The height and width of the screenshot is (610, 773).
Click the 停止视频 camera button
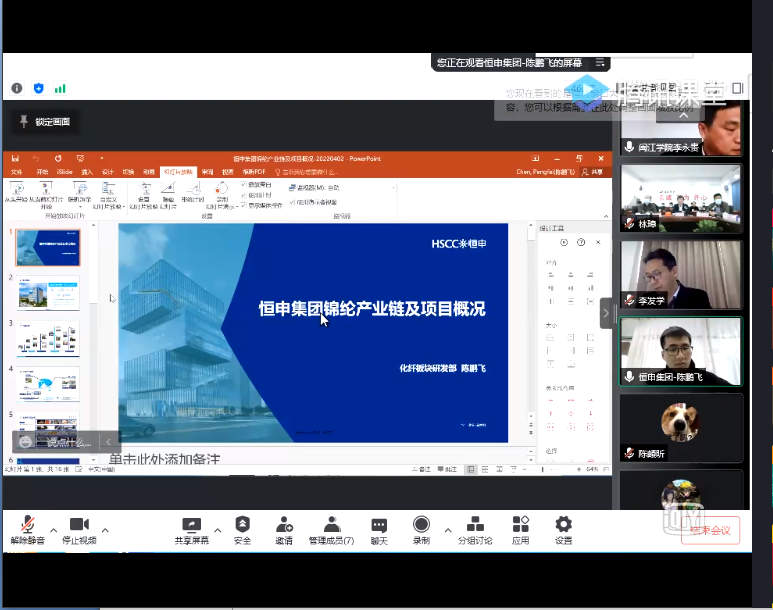tap(79, 530)
